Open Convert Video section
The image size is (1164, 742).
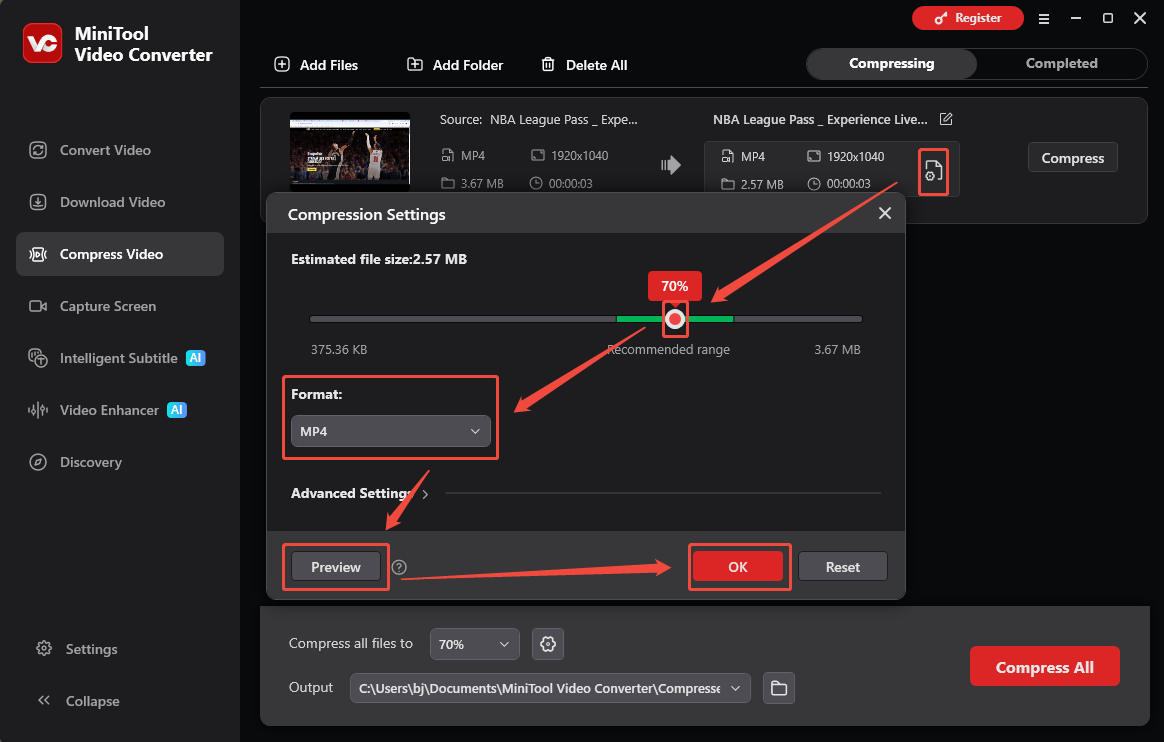[120, 150]
